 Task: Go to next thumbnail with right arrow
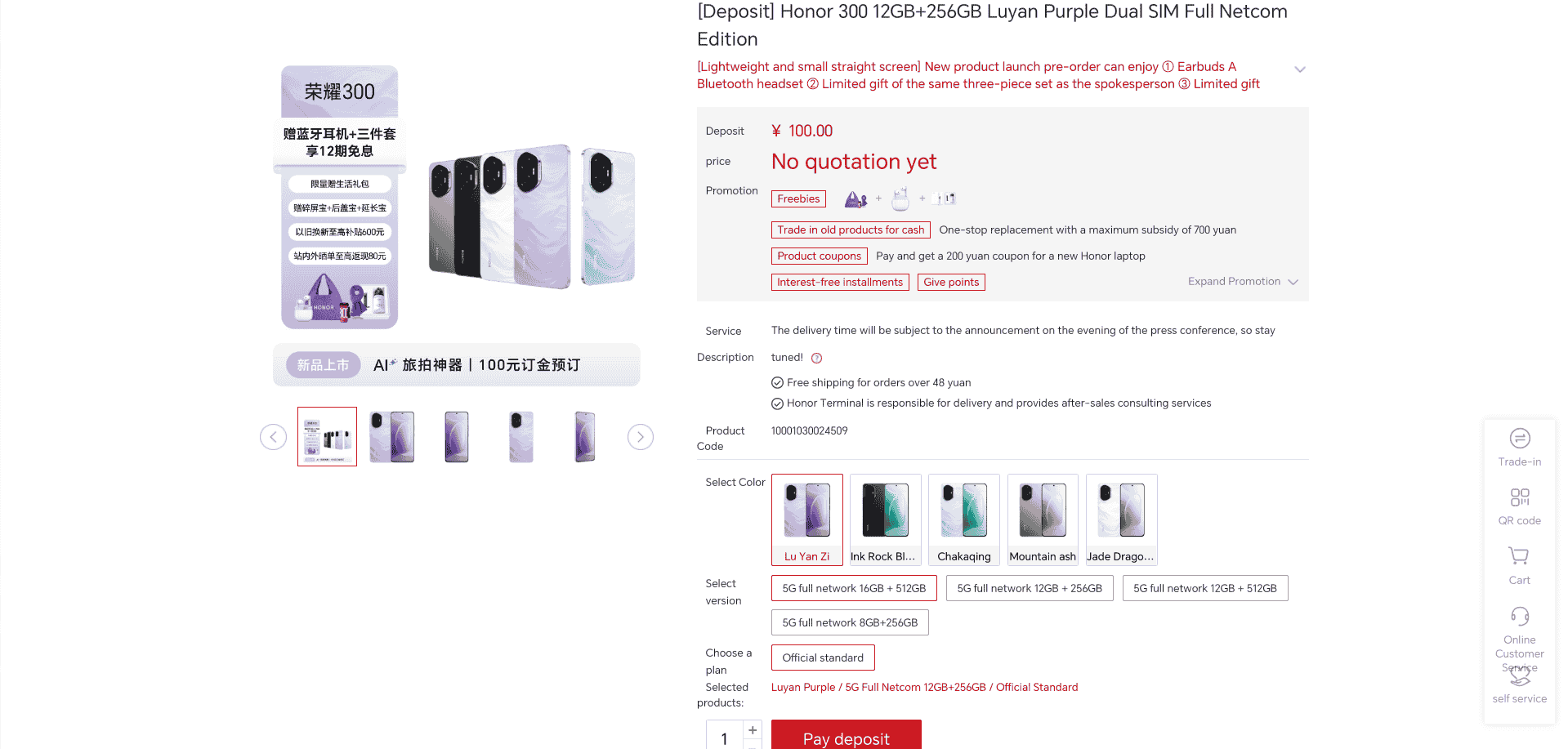click(x=641, y=437)
